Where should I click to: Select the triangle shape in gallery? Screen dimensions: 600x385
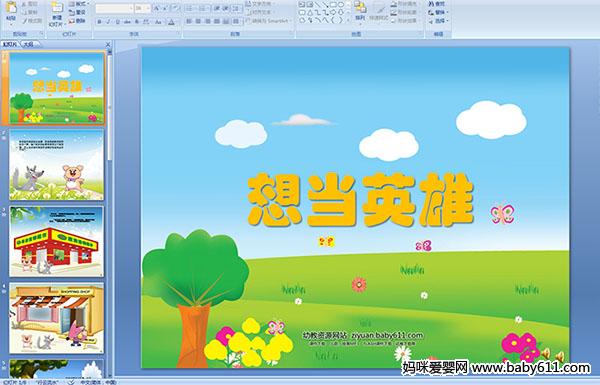[310, 13]
